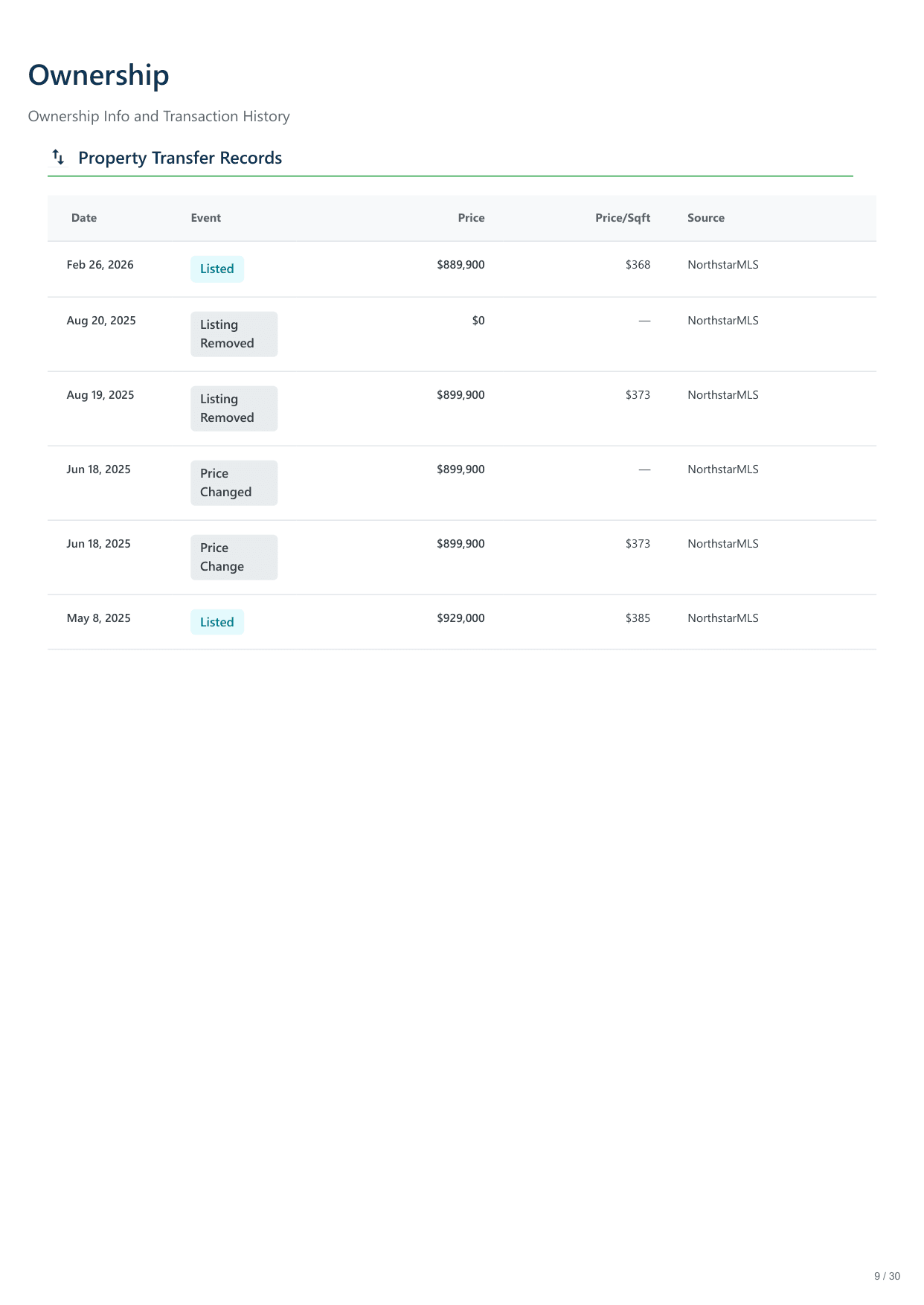The width and height of the screenshot is (924, 1305).
Task: Click the Price column header
Action: click(x=471, y=218)
